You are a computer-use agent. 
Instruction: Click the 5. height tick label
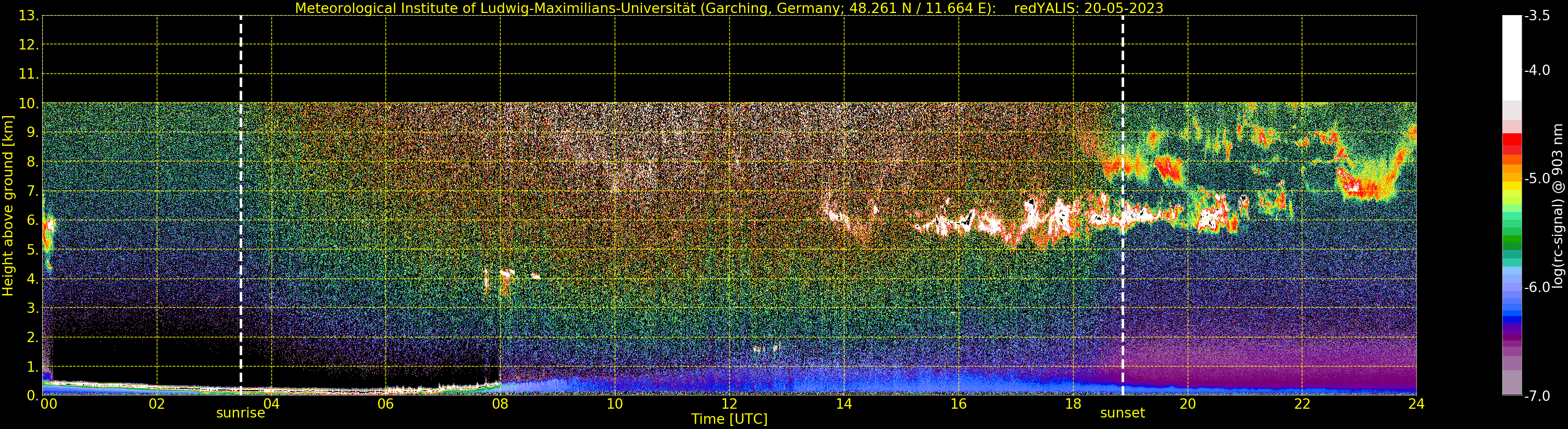33,249
